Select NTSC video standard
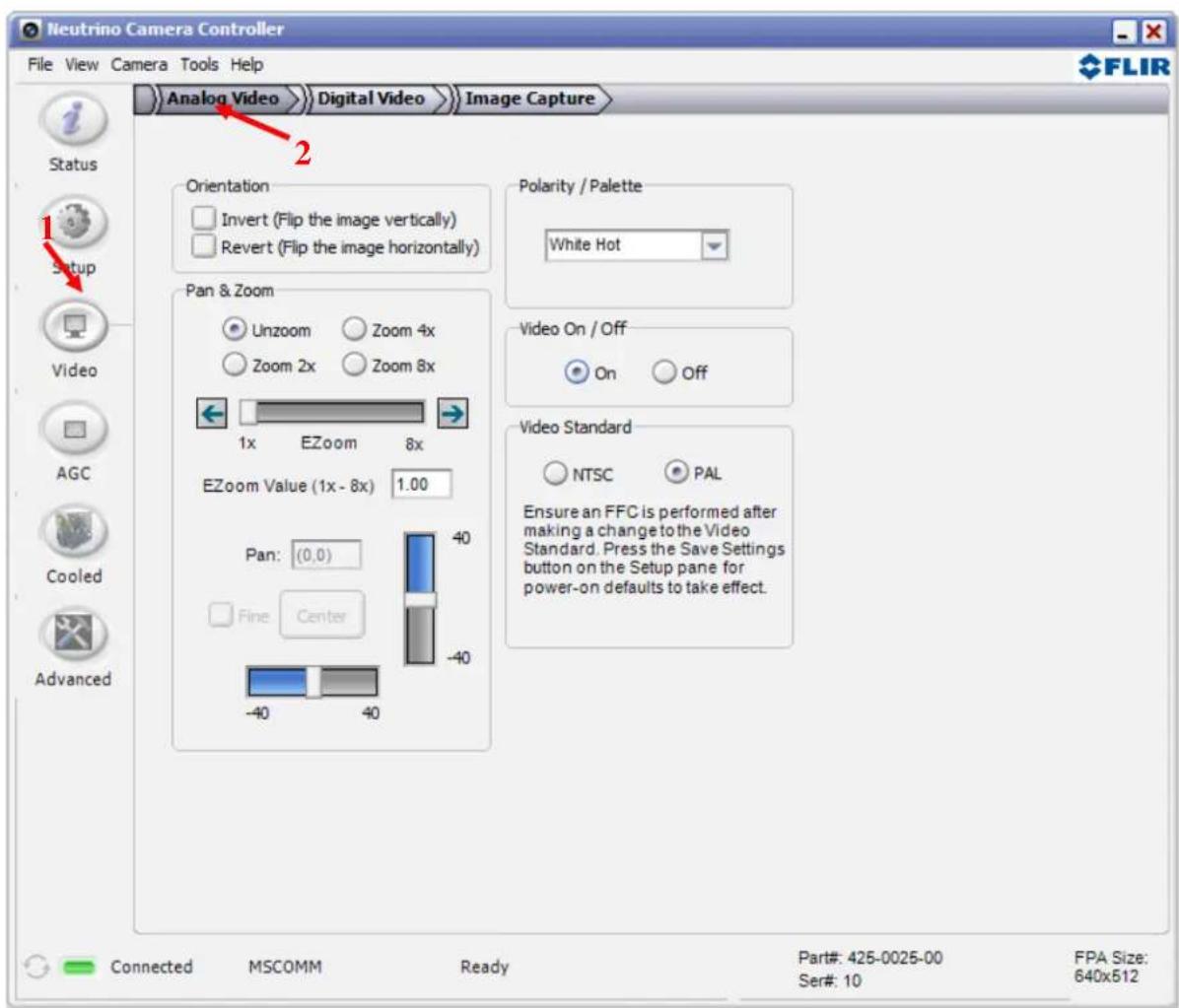 [x=555, y=473]
